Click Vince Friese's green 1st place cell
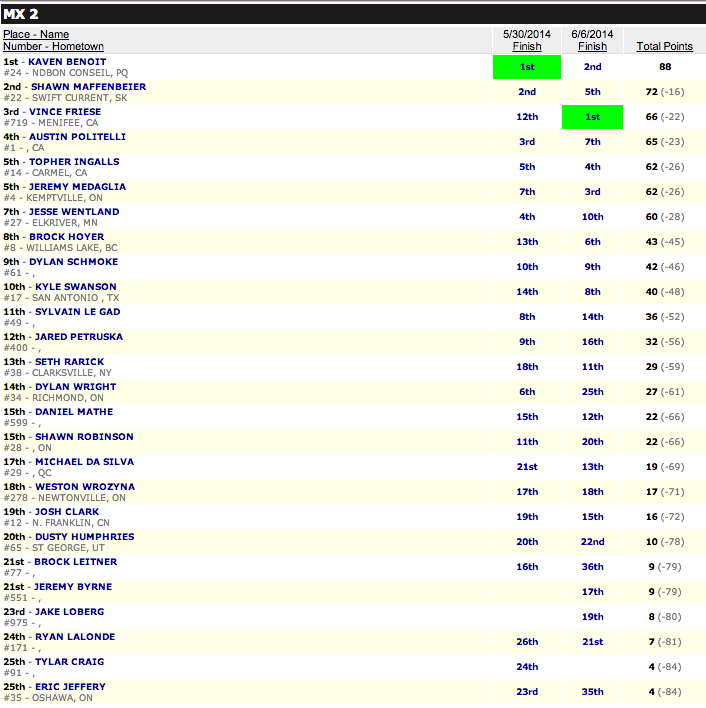The image size is (706, 708). coord(592,117)
